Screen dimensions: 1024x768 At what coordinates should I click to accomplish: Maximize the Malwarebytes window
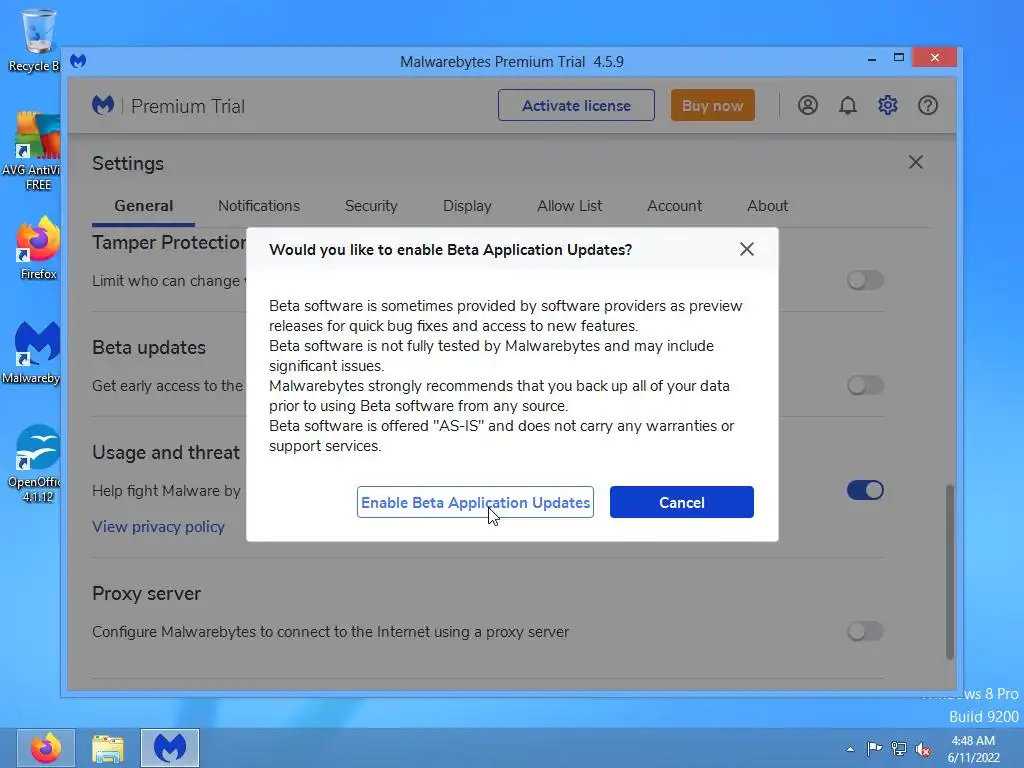pos(899,58)
